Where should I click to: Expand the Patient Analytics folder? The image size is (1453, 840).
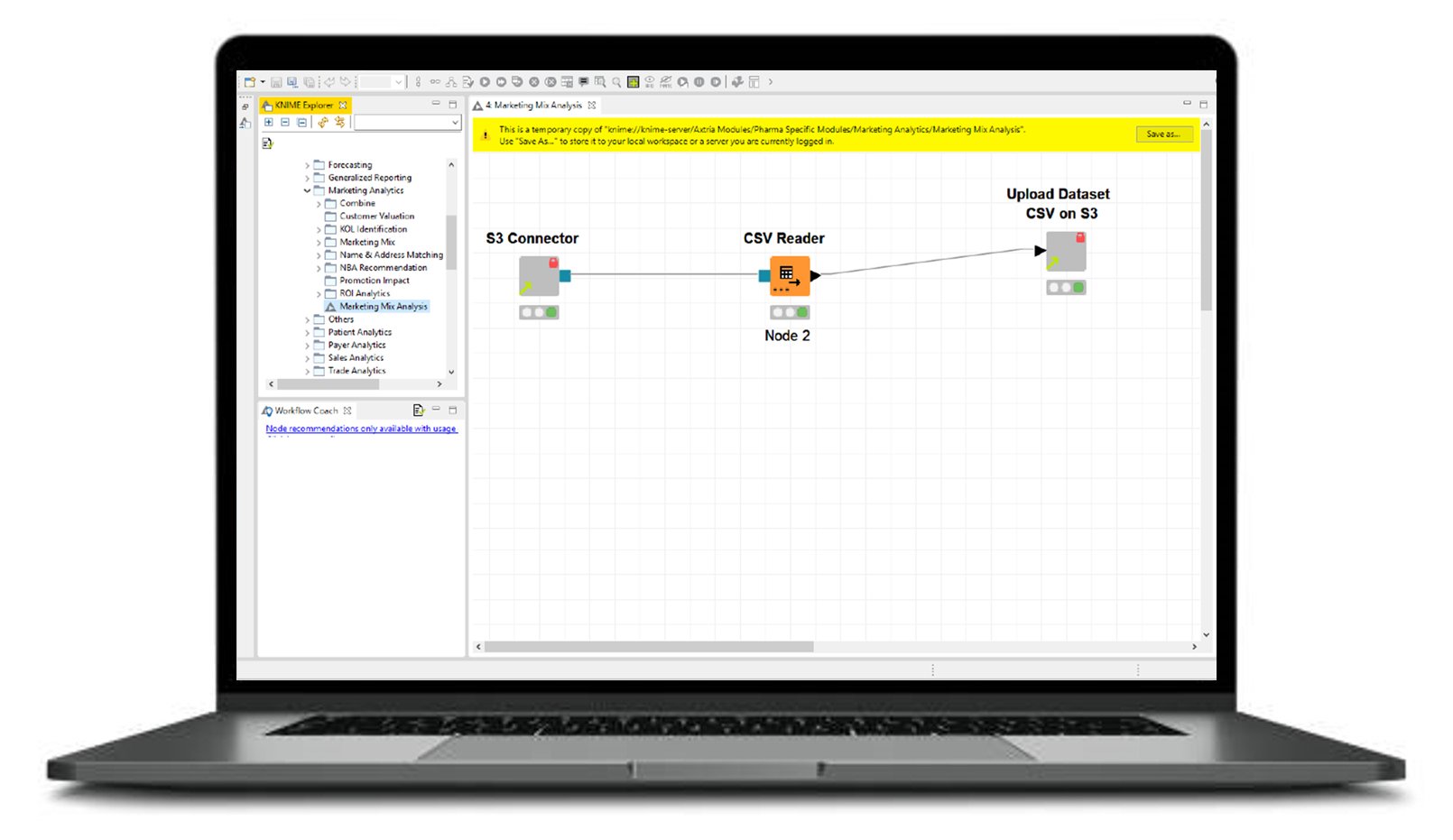(x=307, y=332)
